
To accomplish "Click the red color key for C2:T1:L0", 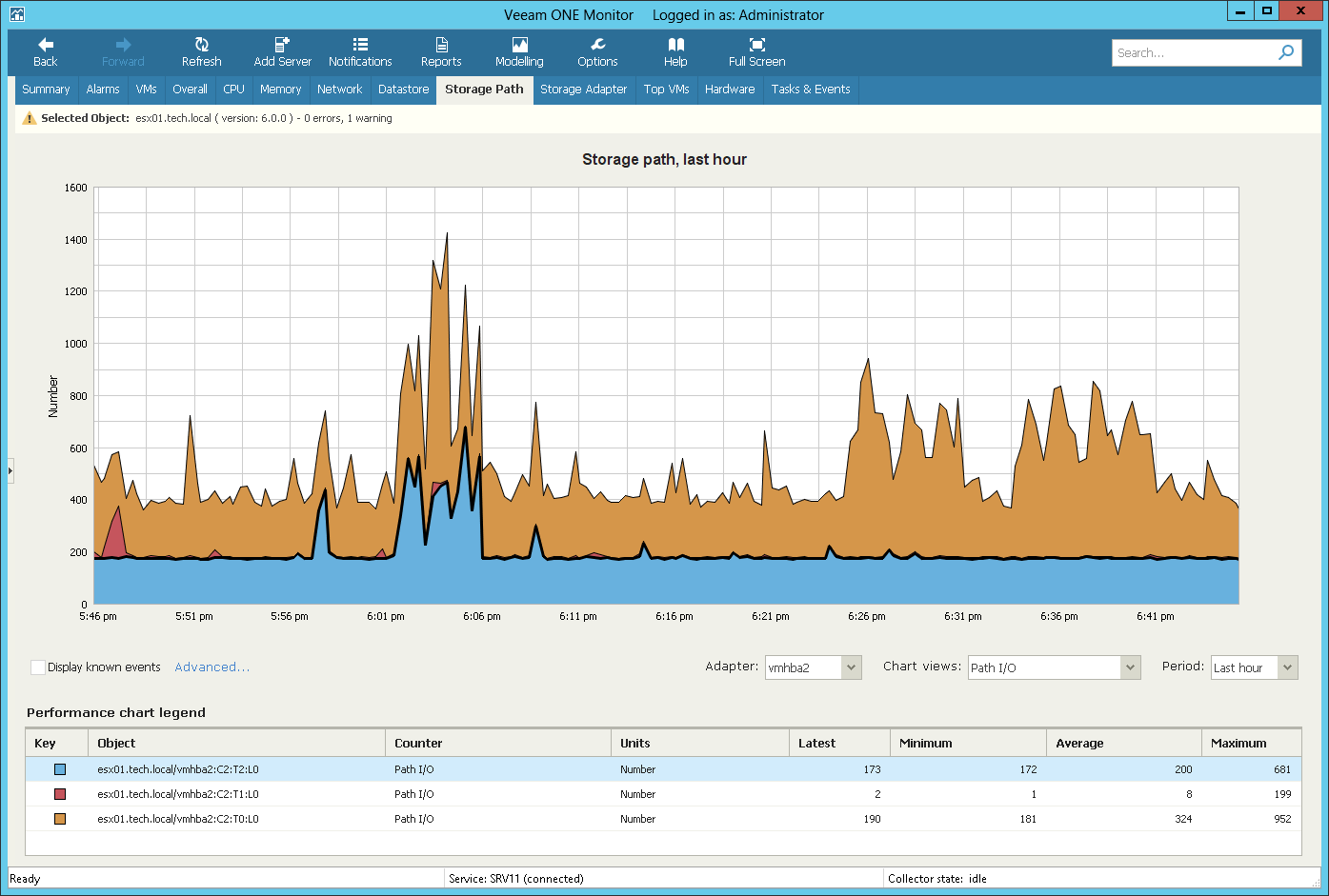I will (60, 794).
